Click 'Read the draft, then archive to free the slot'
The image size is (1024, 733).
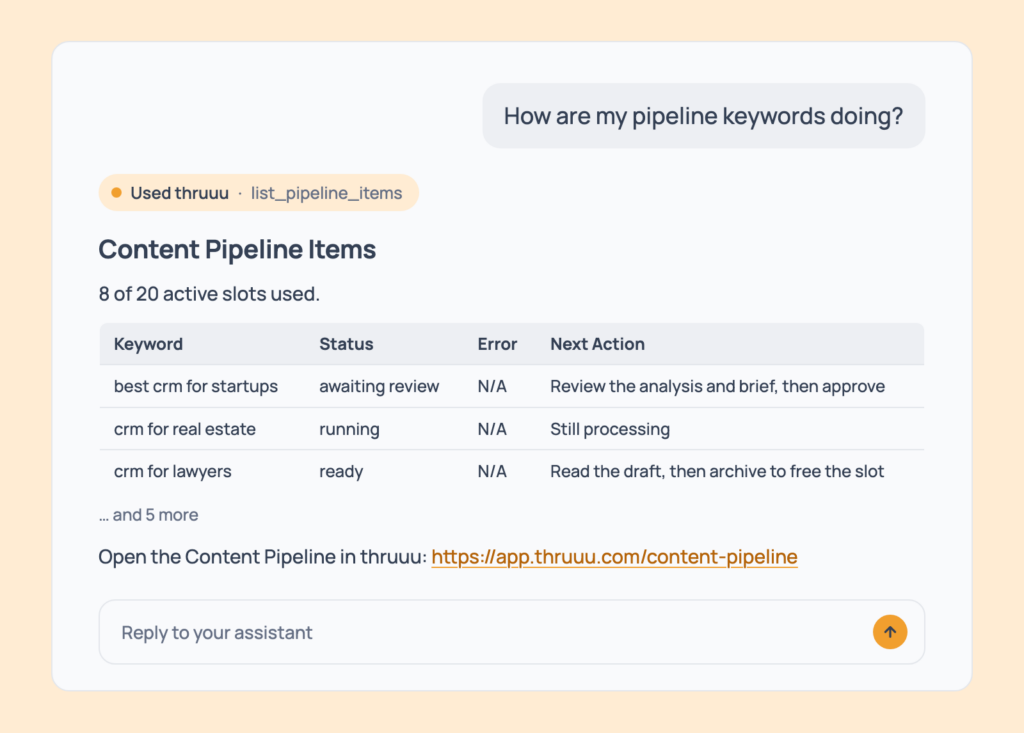(716, 471)
